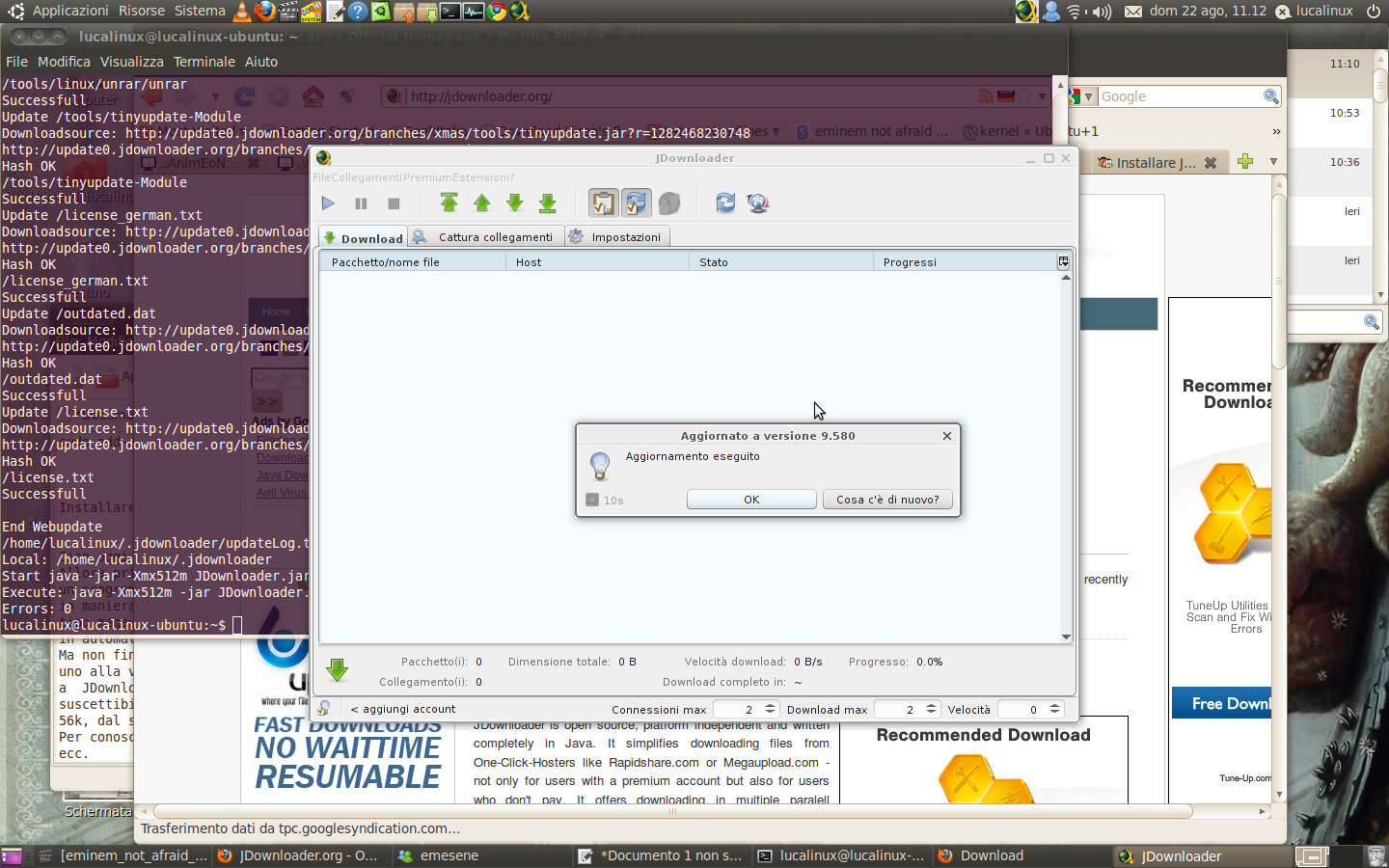Switch to Cattura collegamenti tab
The width and height of the screenshot is (1389, 868).
485,237
